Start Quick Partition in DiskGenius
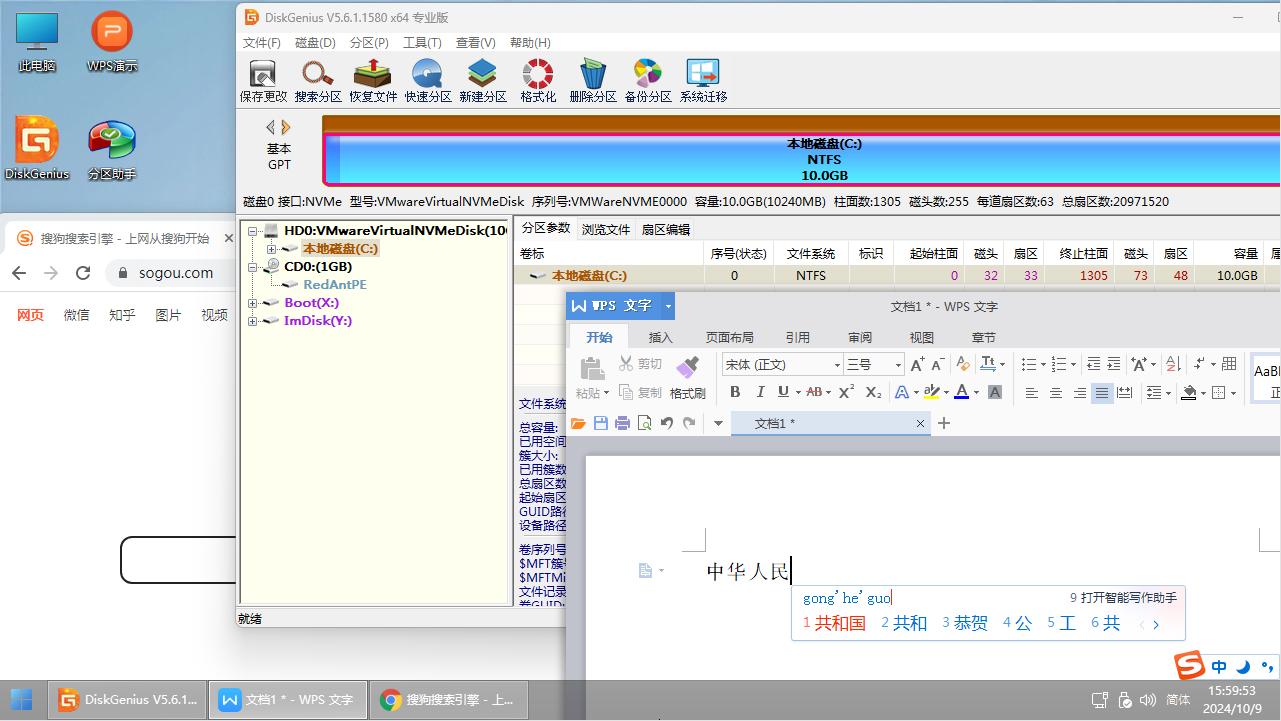This screenshot has height=721, width=1281. (x=428, y=81)
